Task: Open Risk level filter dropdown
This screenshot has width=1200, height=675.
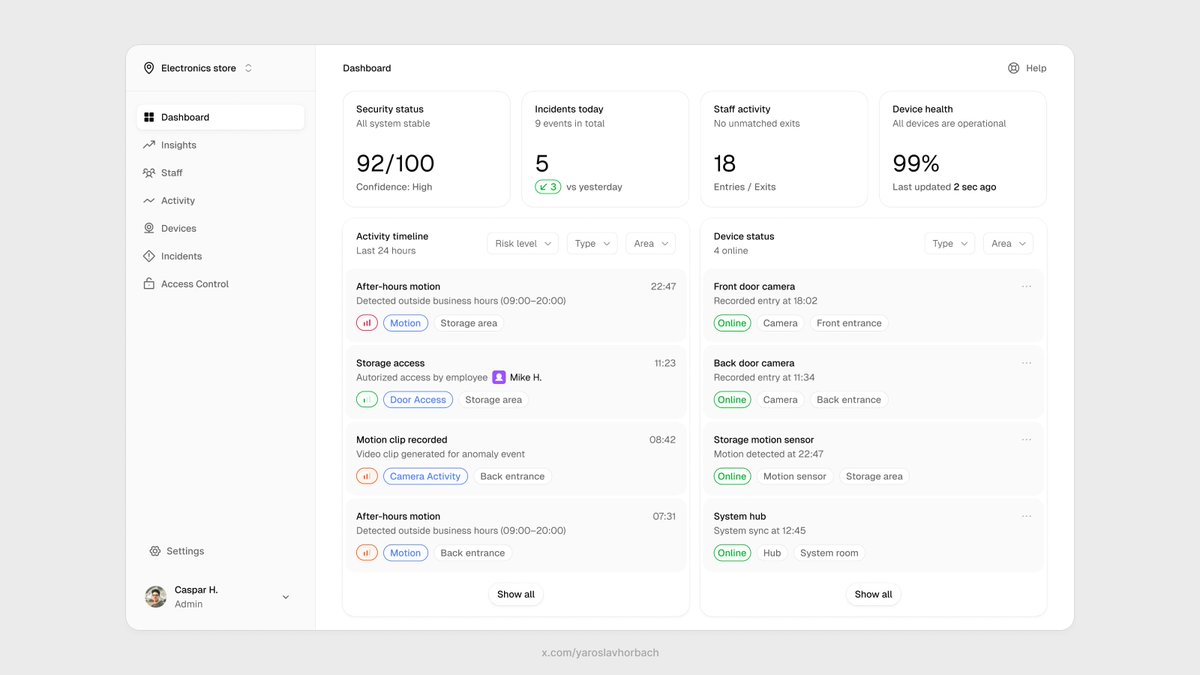Action: tap(523, 243)
